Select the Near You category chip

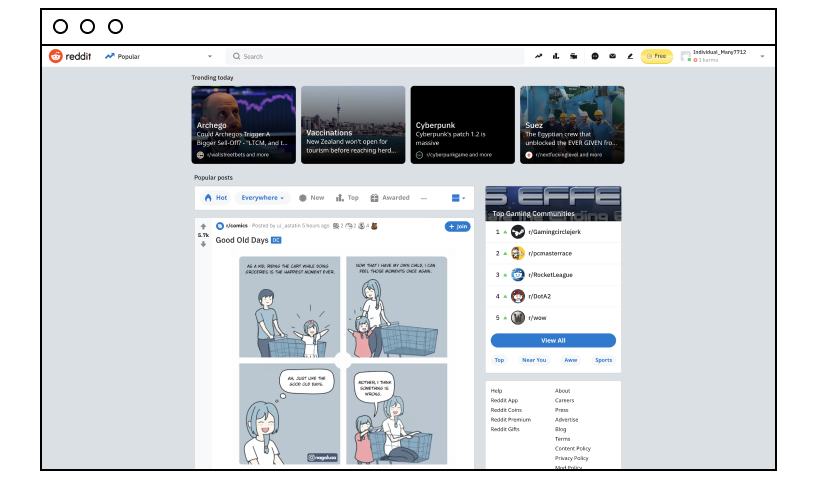pos(534,360)
